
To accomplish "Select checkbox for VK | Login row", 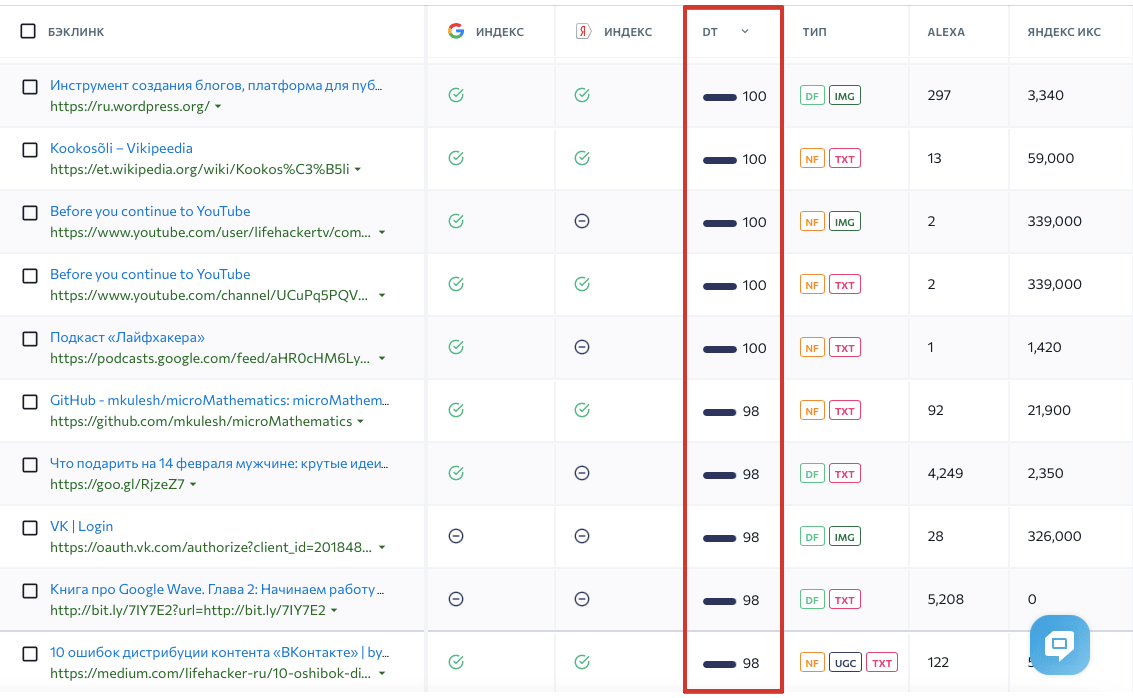I will pos(30,527).
